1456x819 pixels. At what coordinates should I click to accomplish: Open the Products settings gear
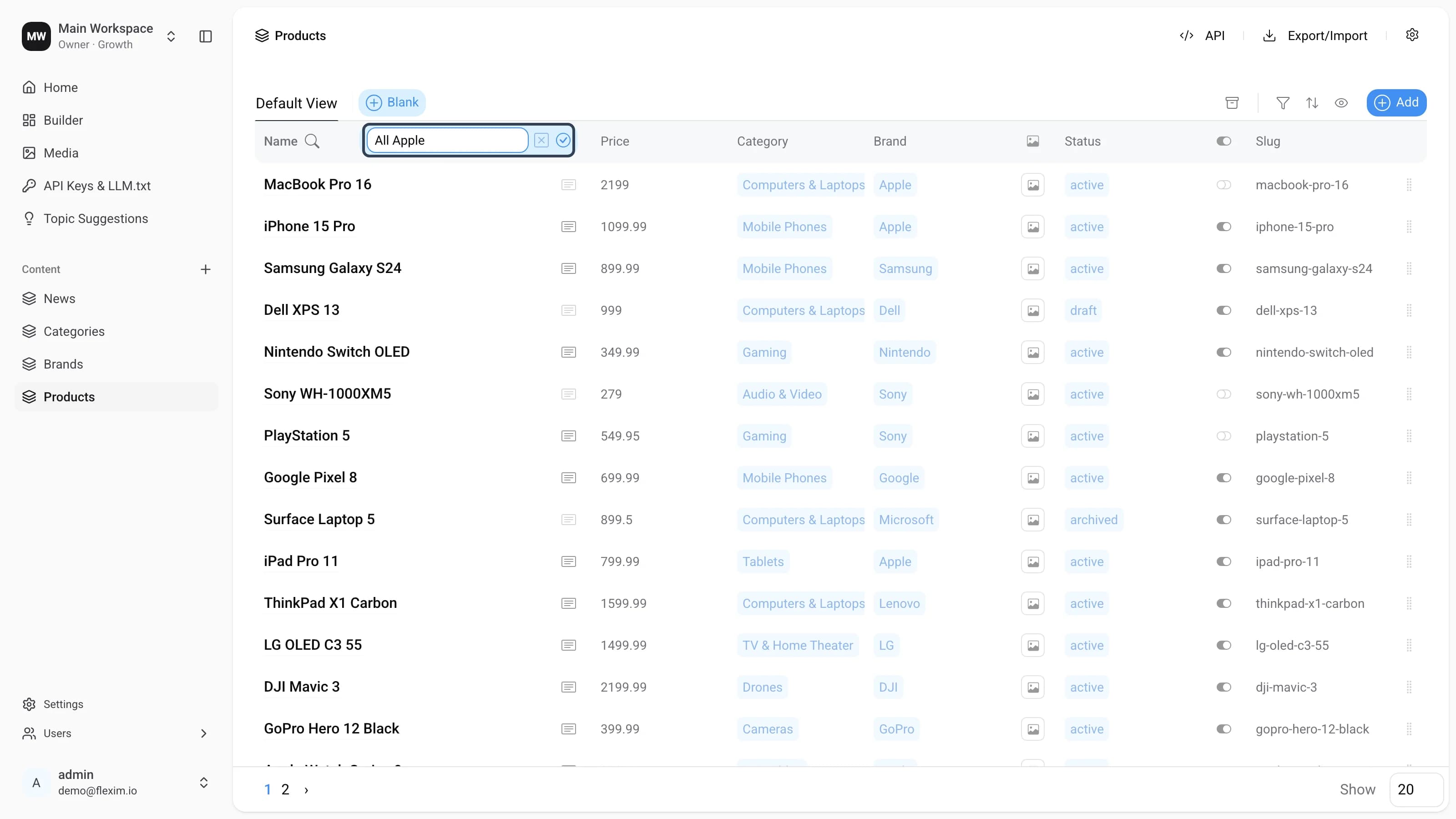click(x=1412, y=35)
